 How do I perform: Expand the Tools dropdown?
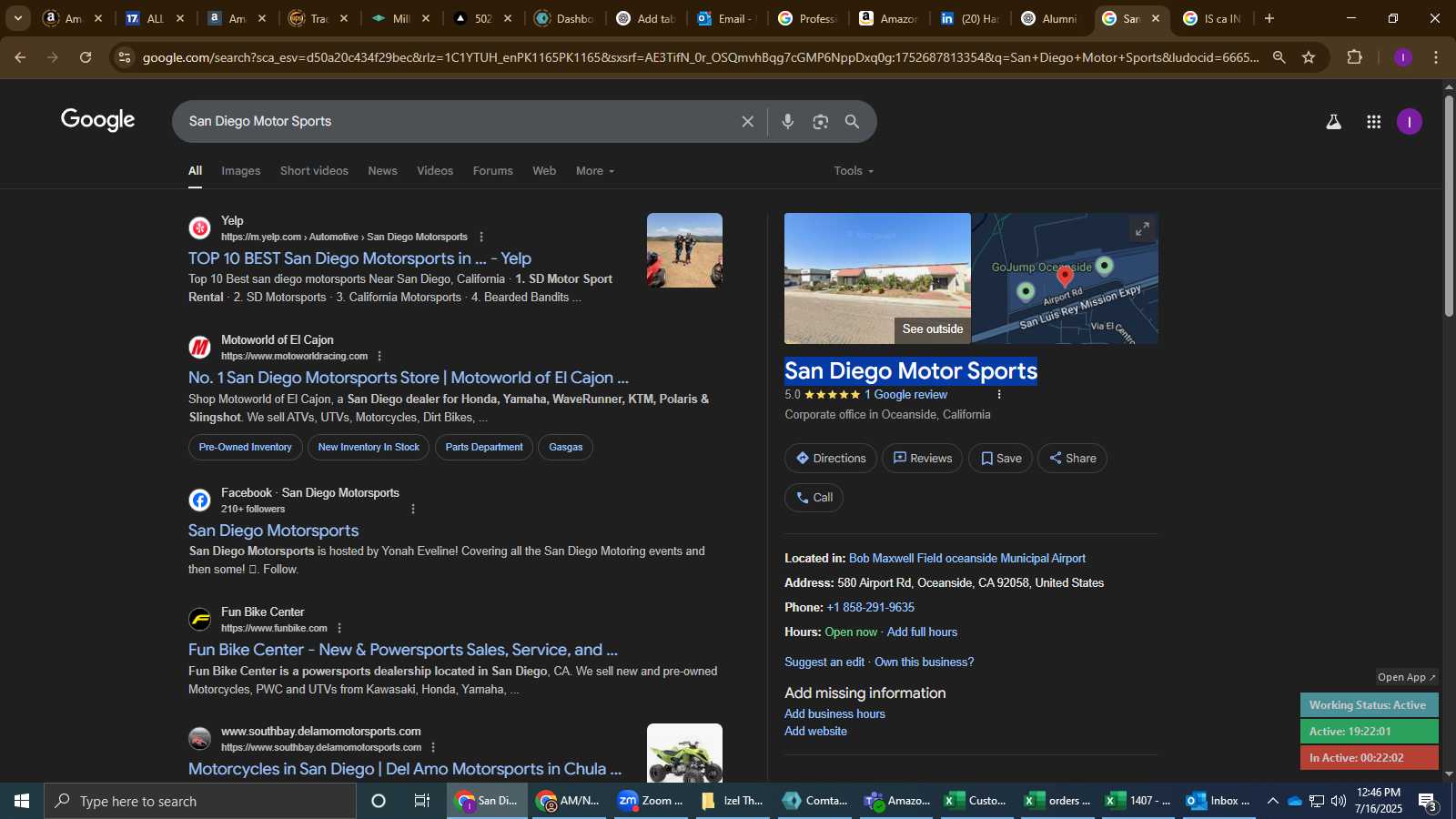pos(854,171)
